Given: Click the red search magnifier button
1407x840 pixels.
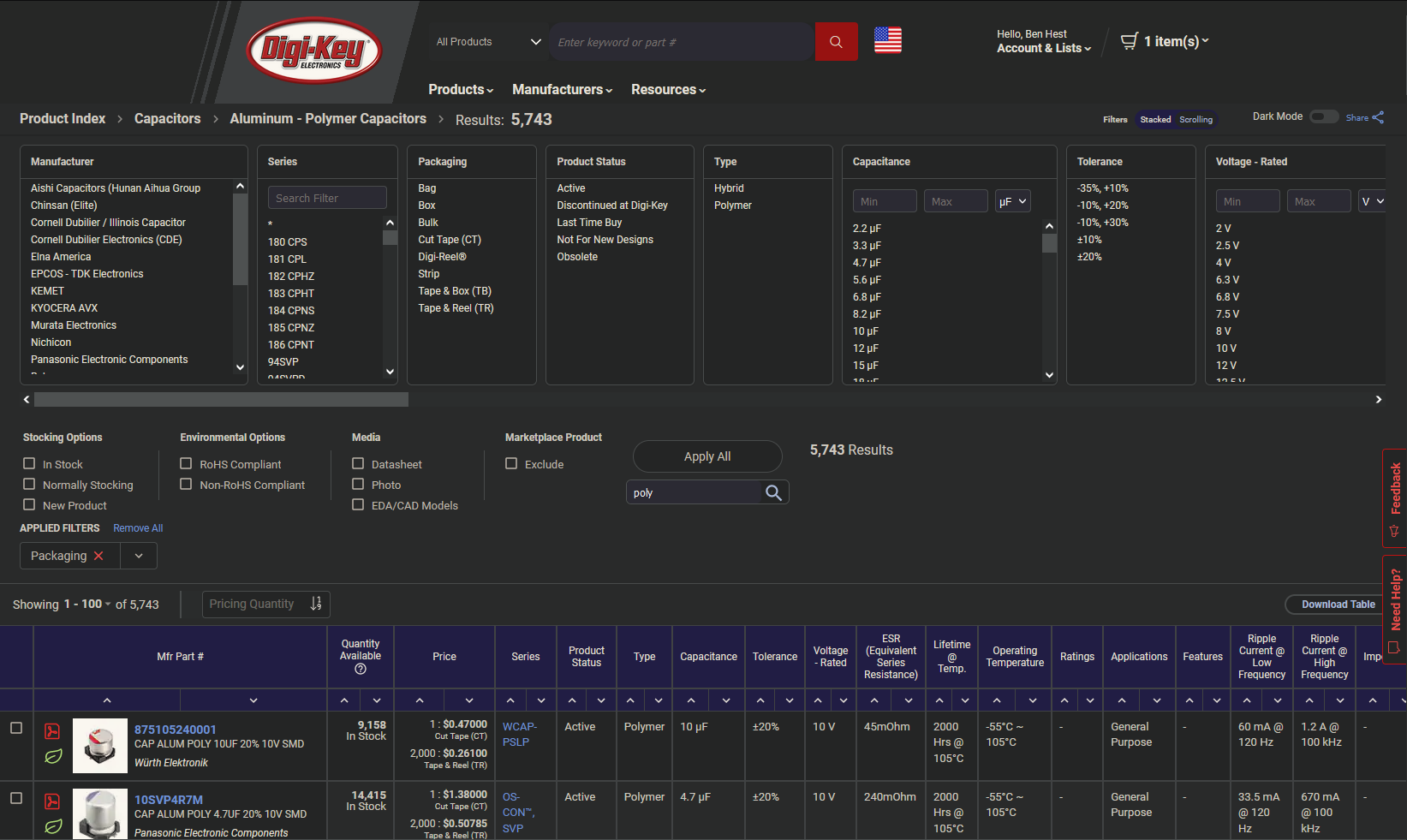Looking at the screenshot, I should coord(836,42).
